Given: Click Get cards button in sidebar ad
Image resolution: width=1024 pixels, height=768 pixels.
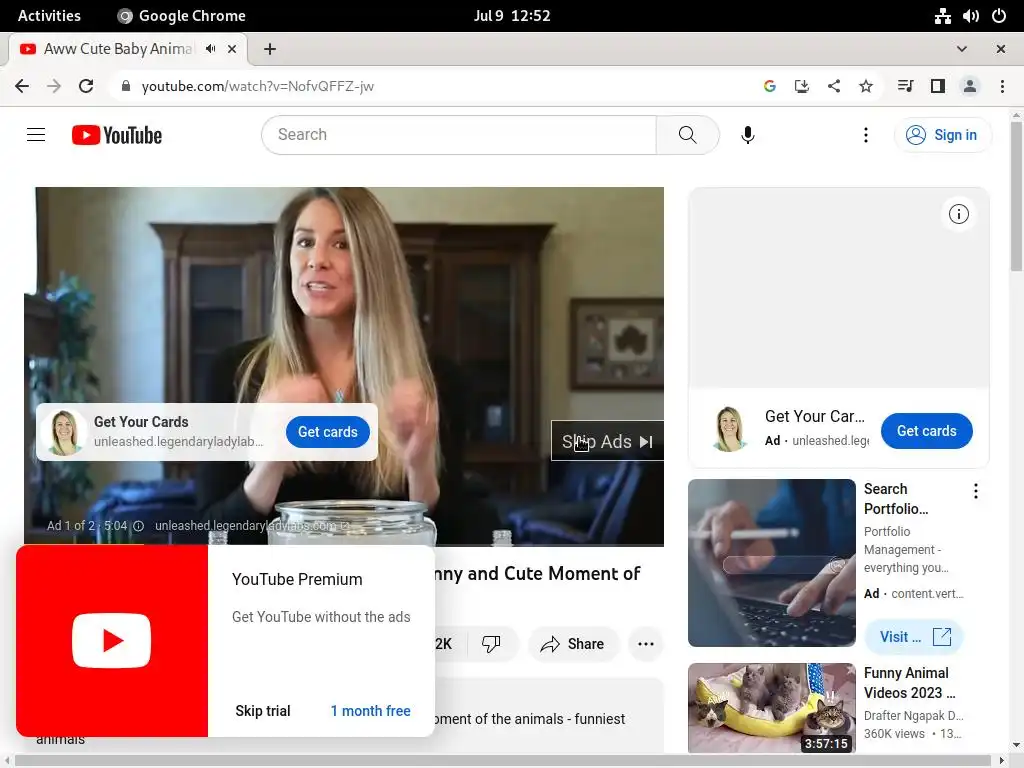Looking at the screenshot, I should 926,431.
